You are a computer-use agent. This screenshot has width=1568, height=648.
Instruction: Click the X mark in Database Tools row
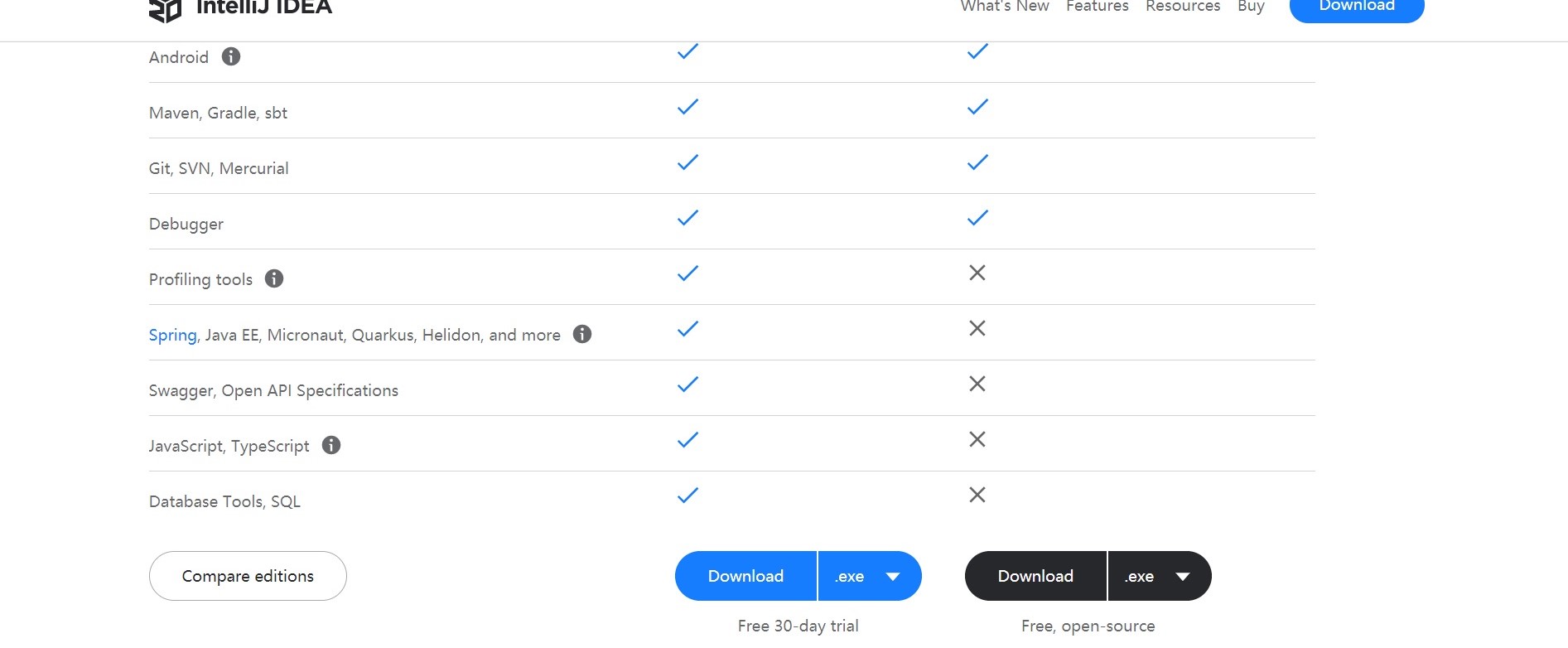[x=977, y=495]
